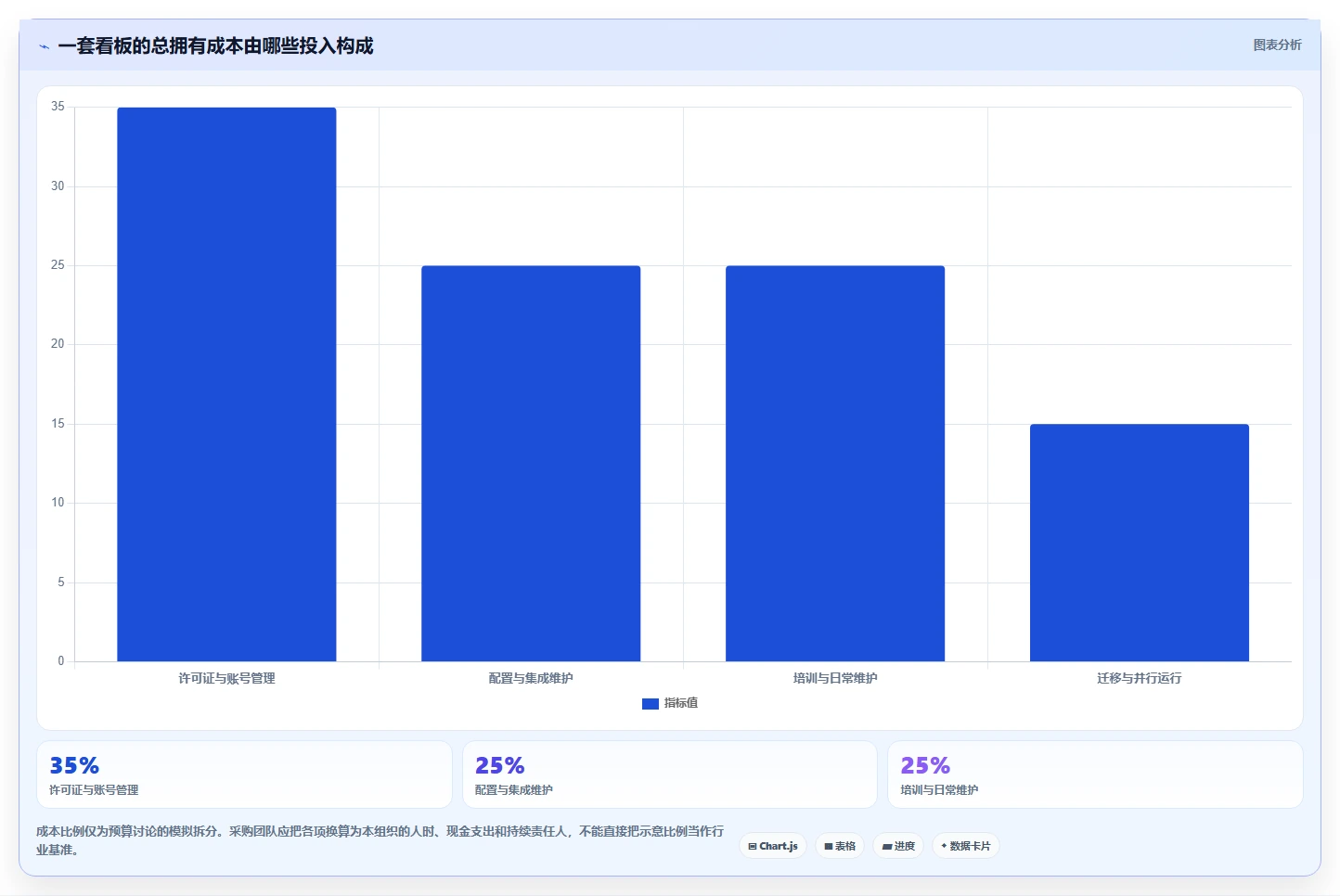Viewport: 1340px width, 896px height.
Task: Click the 表格 tag chip
Action: (840, 846)
